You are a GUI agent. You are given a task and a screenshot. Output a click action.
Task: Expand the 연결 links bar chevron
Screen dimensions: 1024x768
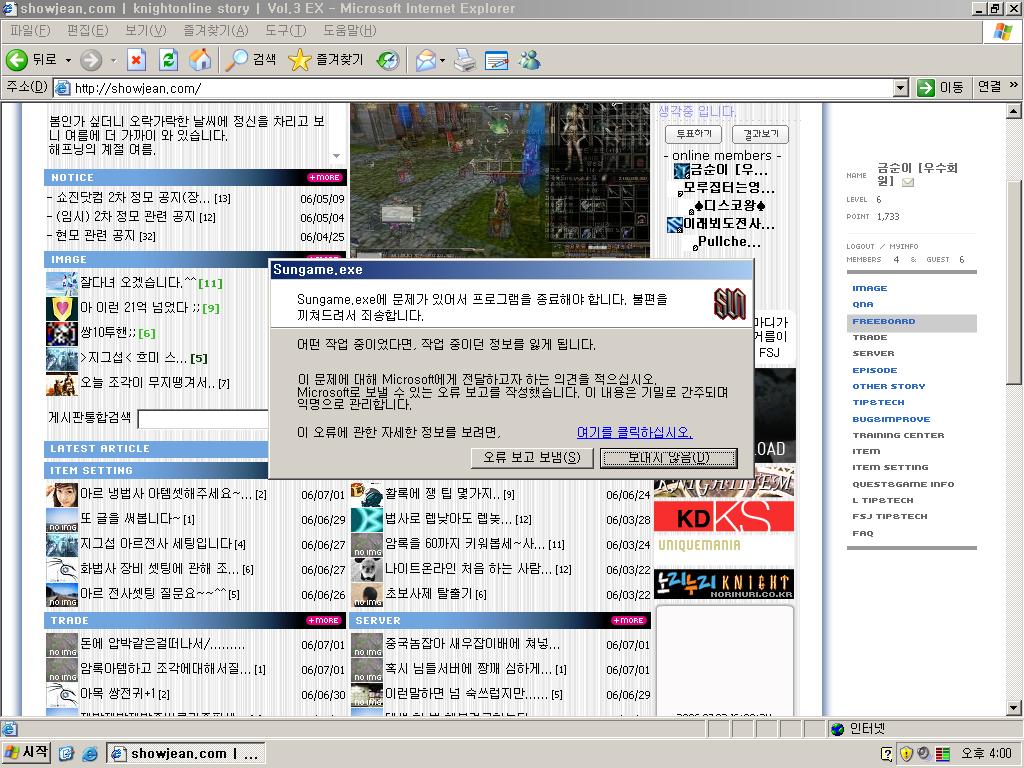[1014, 85]
